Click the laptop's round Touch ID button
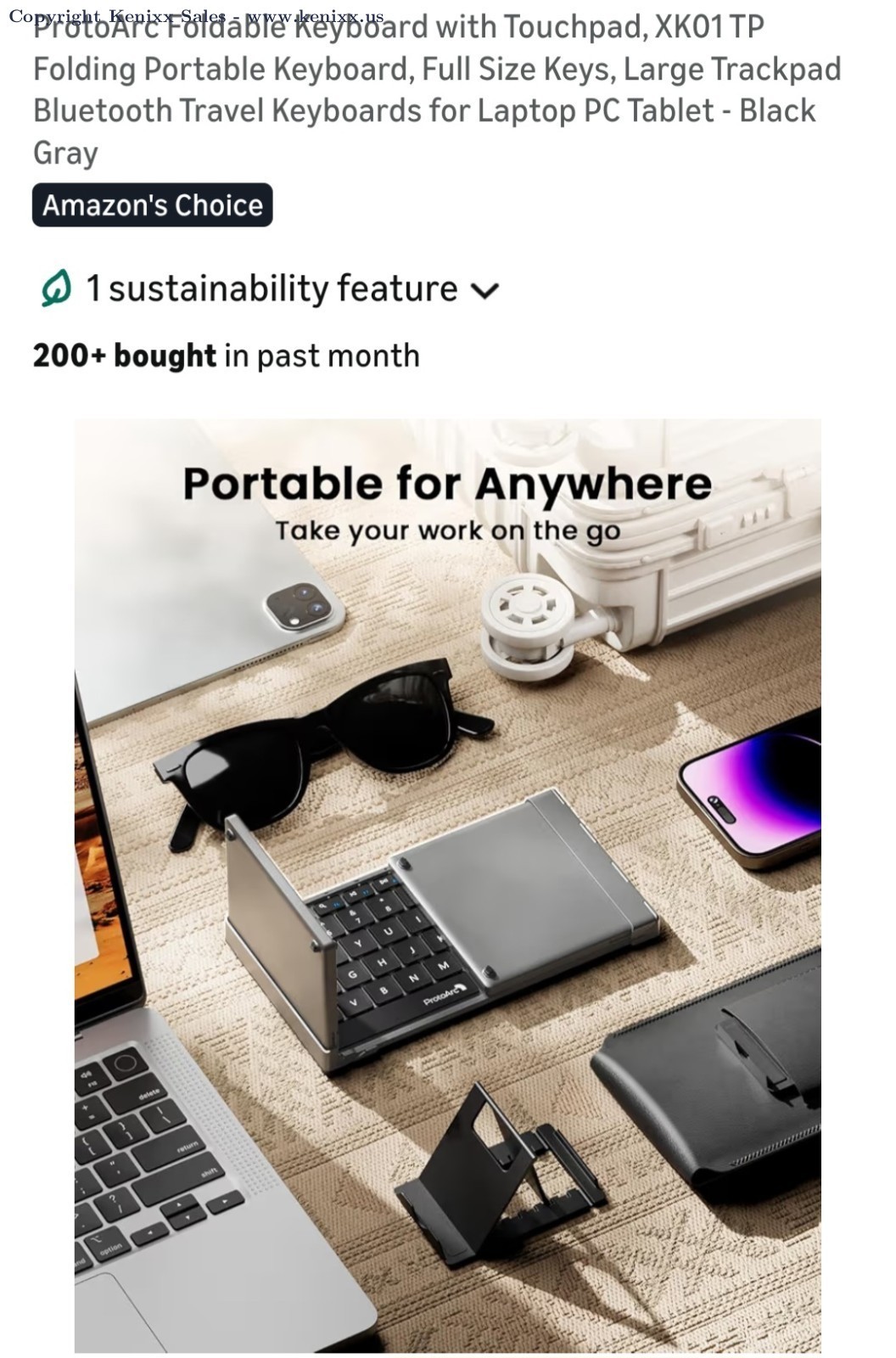Viewport: 896px width, 1358px height. [x=126, y=1063]
